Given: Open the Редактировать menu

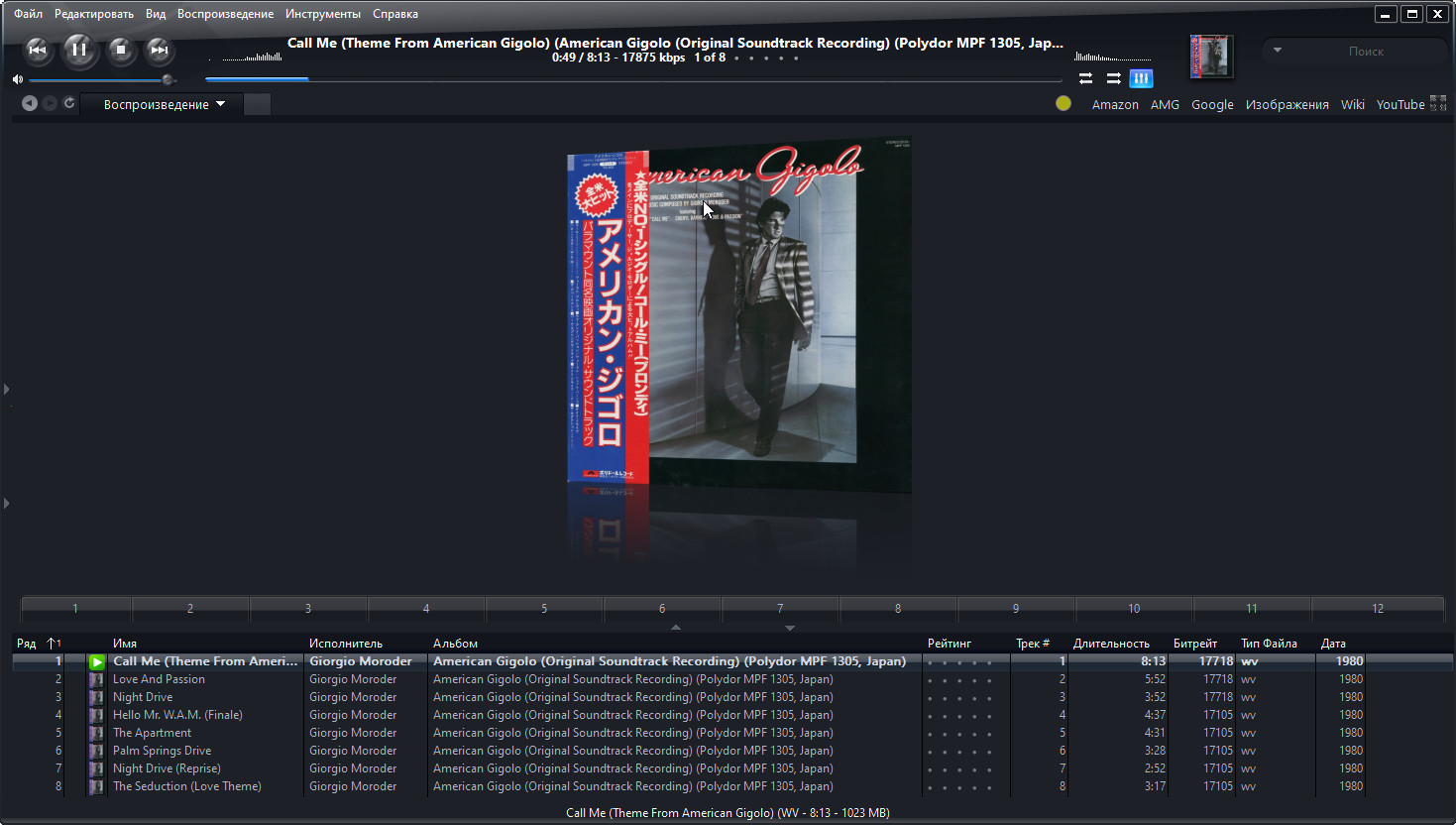Looking at the screenshot, I should (x=94, y=14).
